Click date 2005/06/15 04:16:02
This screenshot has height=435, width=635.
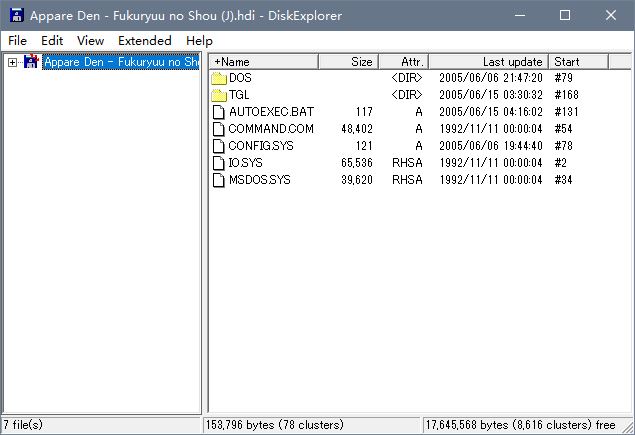(491, 112)
